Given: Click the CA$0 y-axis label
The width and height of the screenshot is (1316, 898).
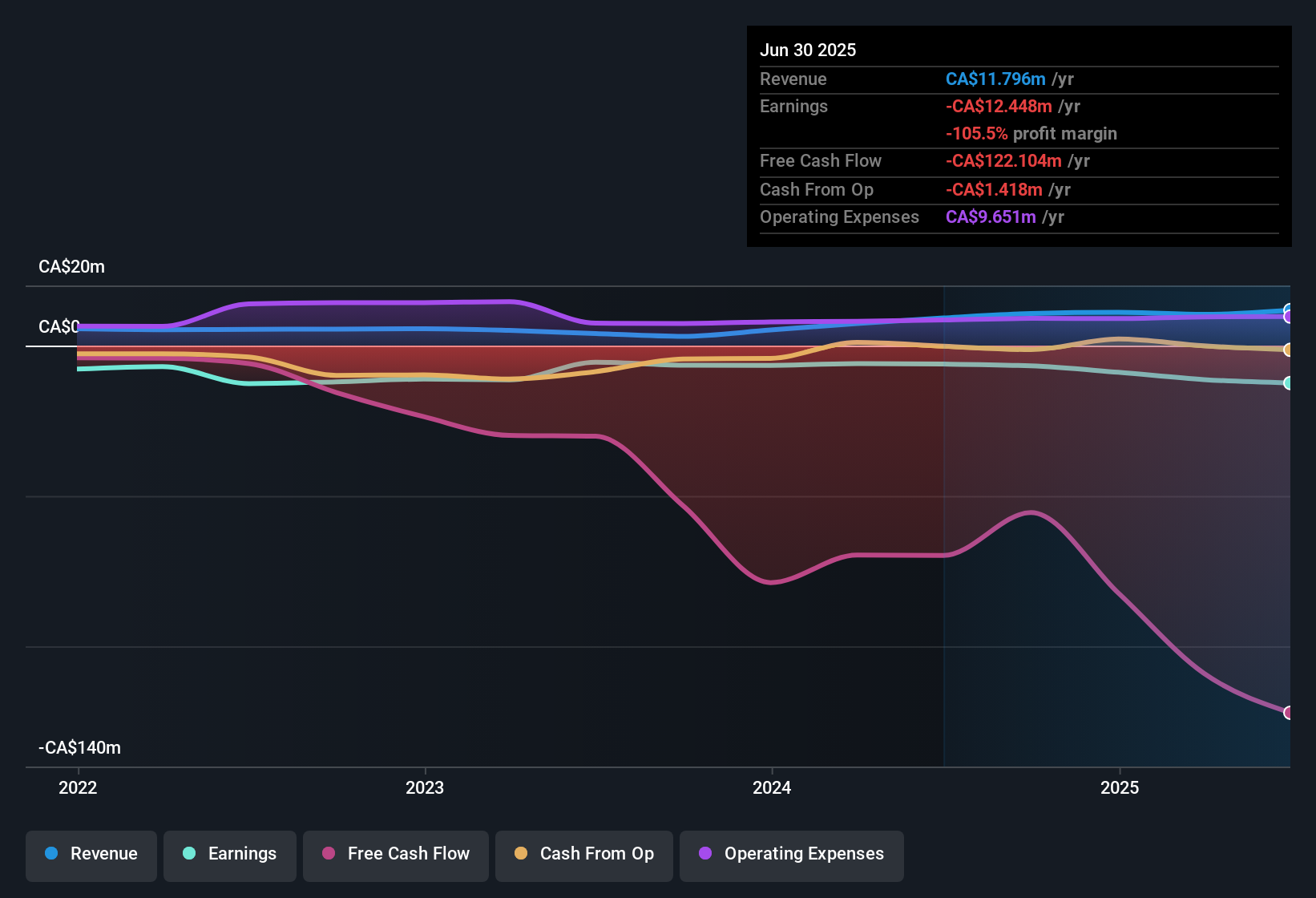Looking at the screenshot, I should (59, 327).
